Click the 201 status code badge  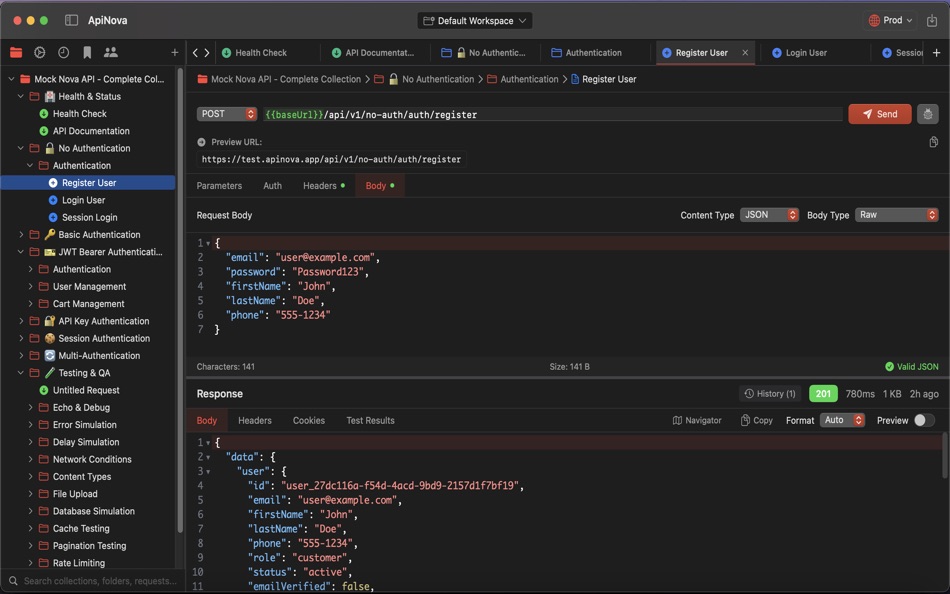coord(823,393)
